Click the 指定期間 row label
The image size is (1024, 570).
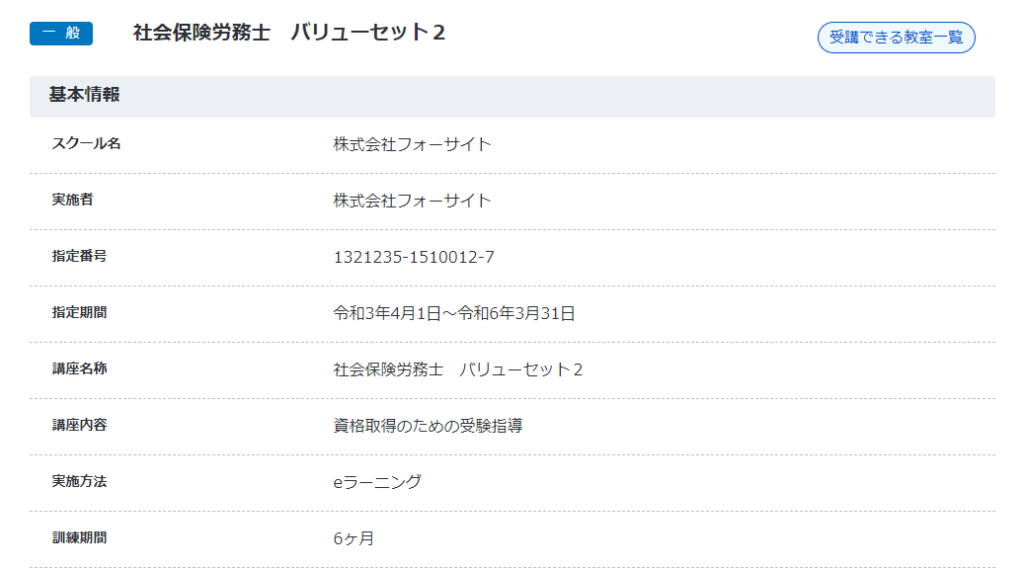click(79, 313)
